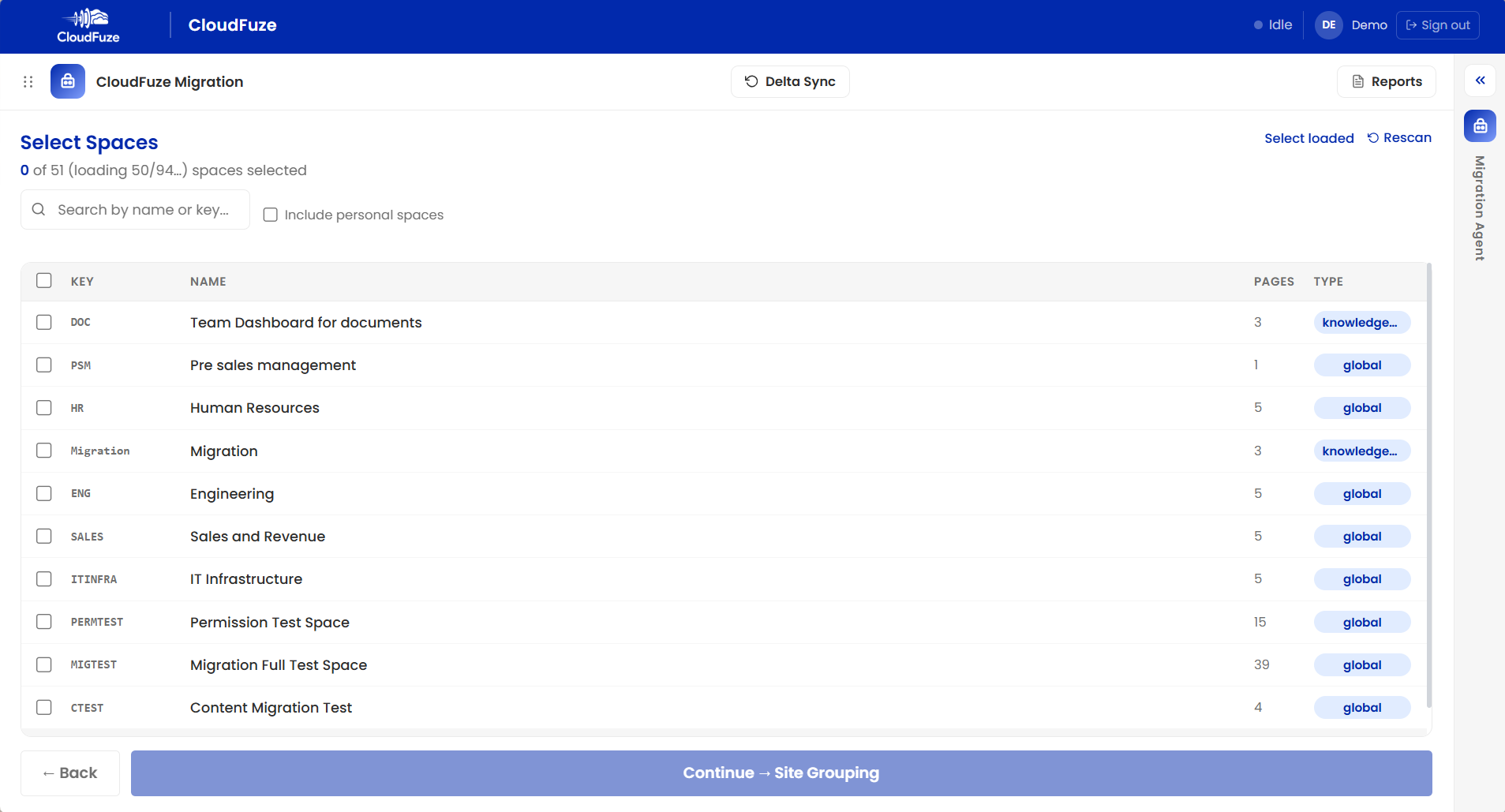Select the ENG space checkbox
The height and width of the screenshot is (812, 1505).
pos(44,493)
